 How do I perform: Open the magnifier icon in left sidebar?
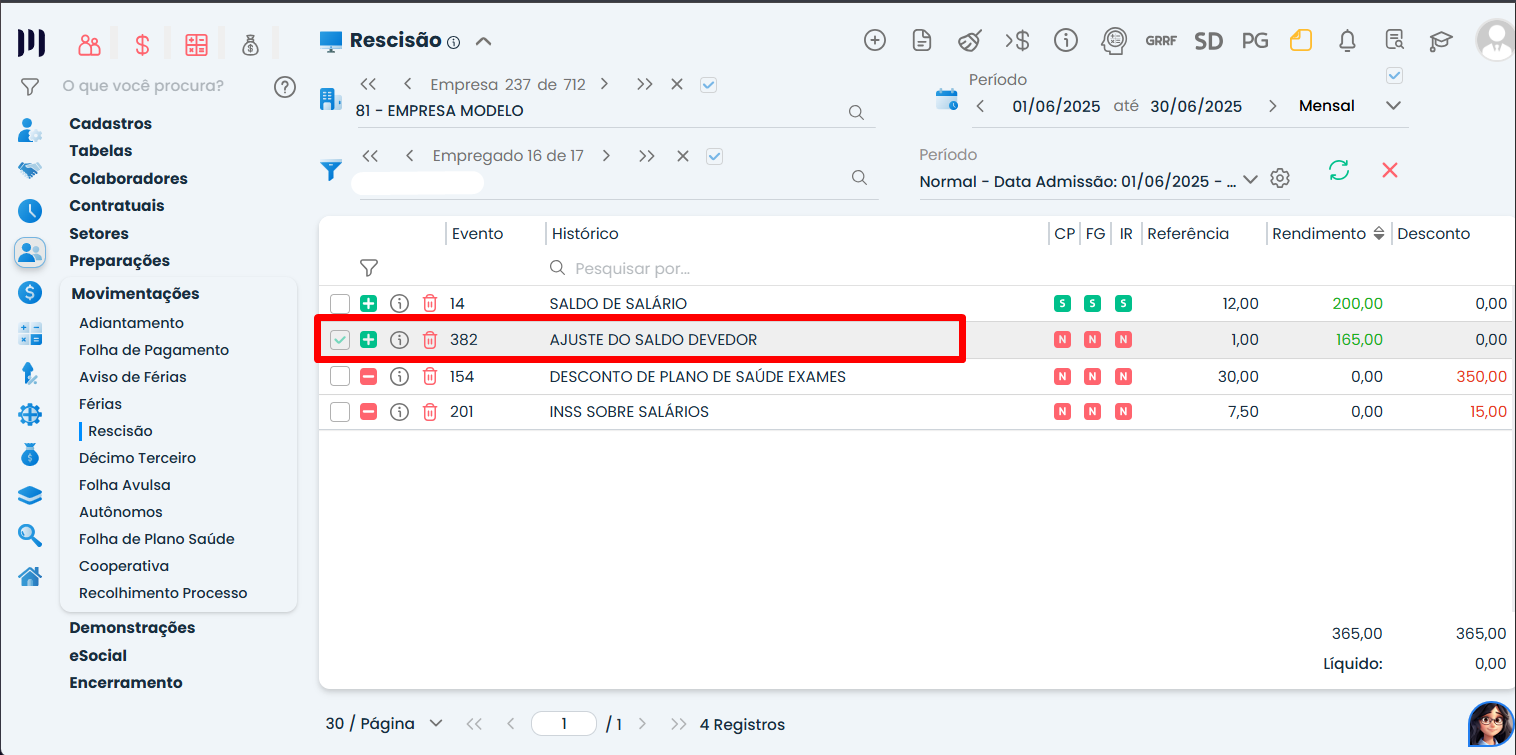click(30, 536)
